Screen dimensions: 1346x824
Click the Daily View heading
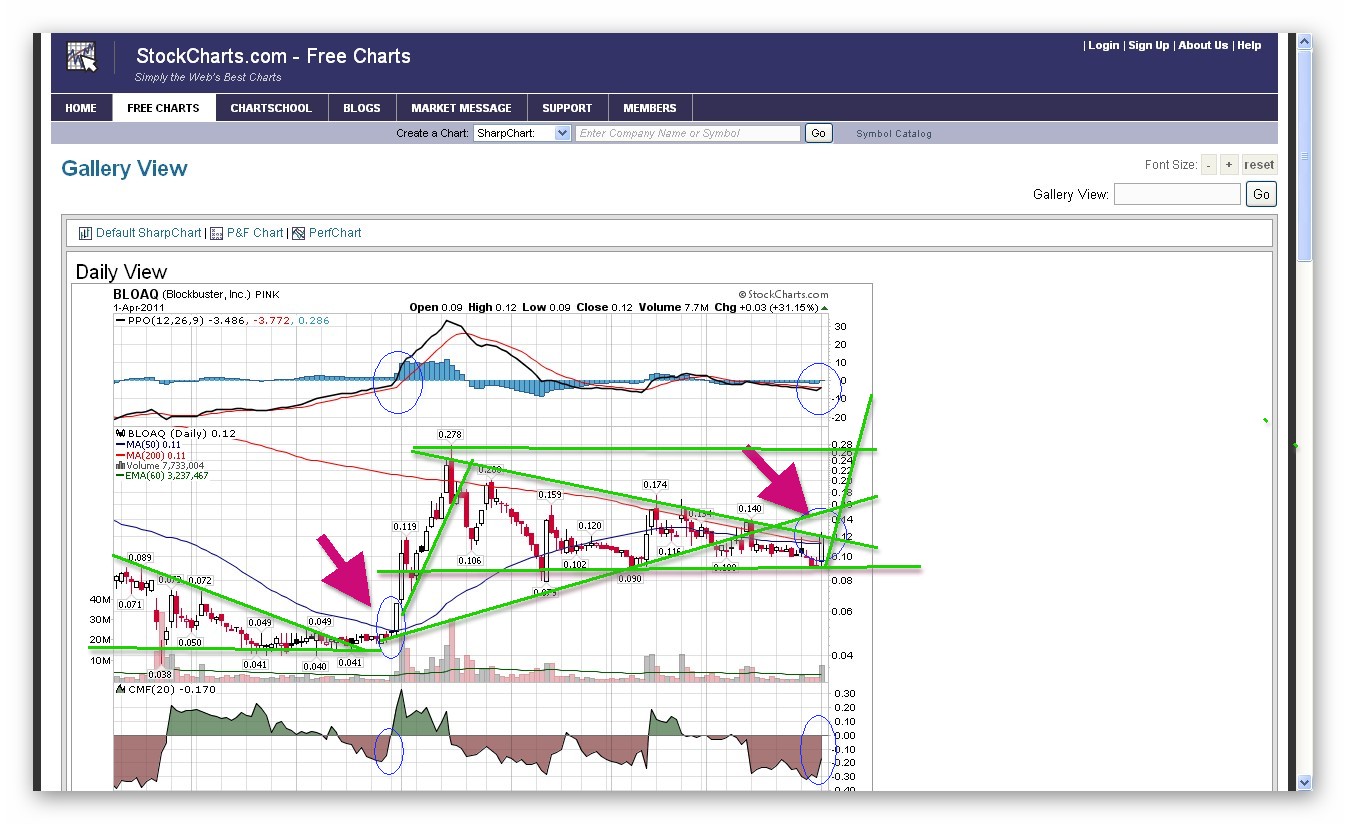point(121,272)
